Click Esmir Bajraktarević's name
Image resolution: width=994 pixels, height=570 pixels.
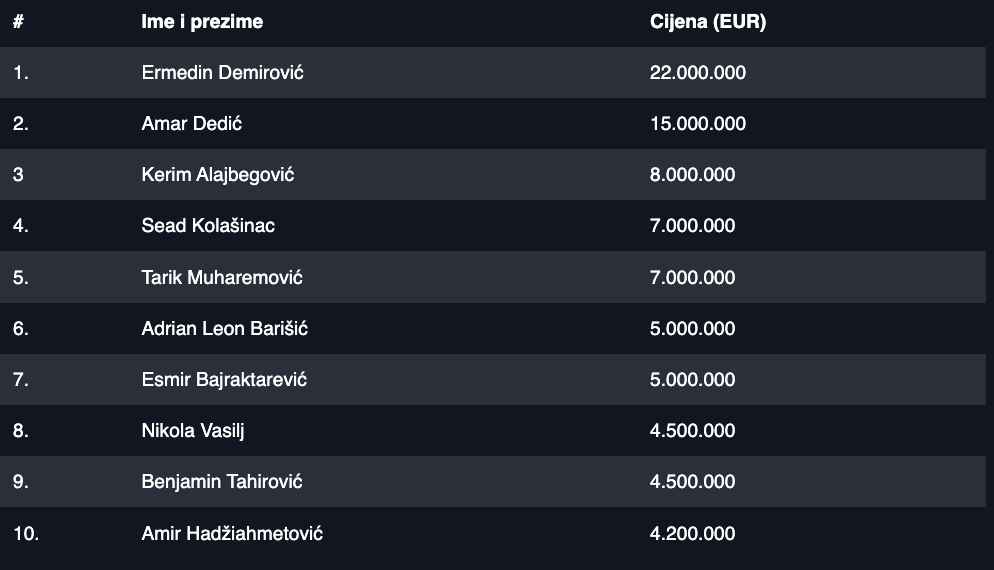[x=224, y=380]
